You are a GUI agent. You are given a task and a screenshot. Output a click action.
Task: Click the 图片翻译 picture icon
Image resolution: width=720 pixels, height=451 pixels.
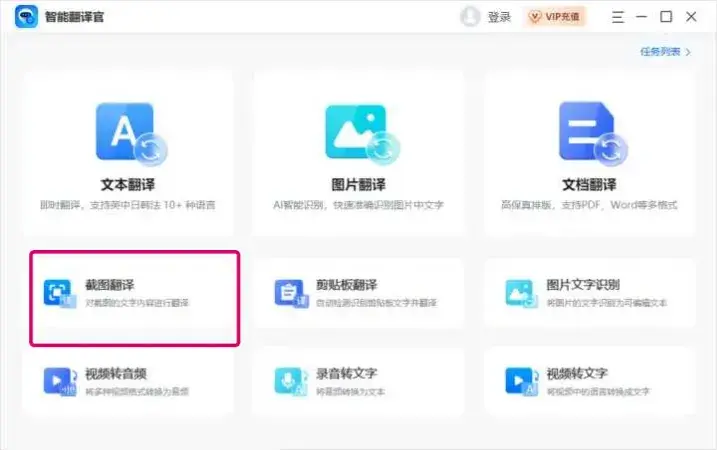tap(362, 134)
